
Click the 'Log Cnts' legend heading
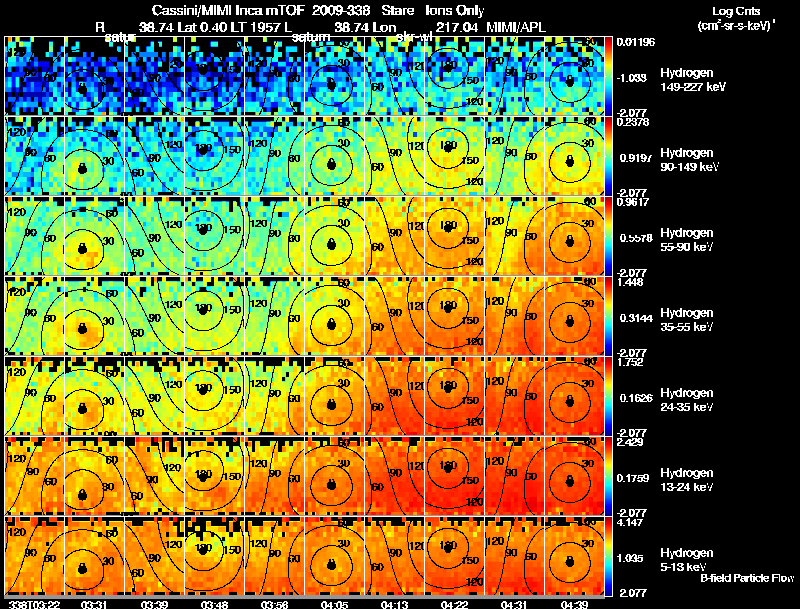pos(736,11)
